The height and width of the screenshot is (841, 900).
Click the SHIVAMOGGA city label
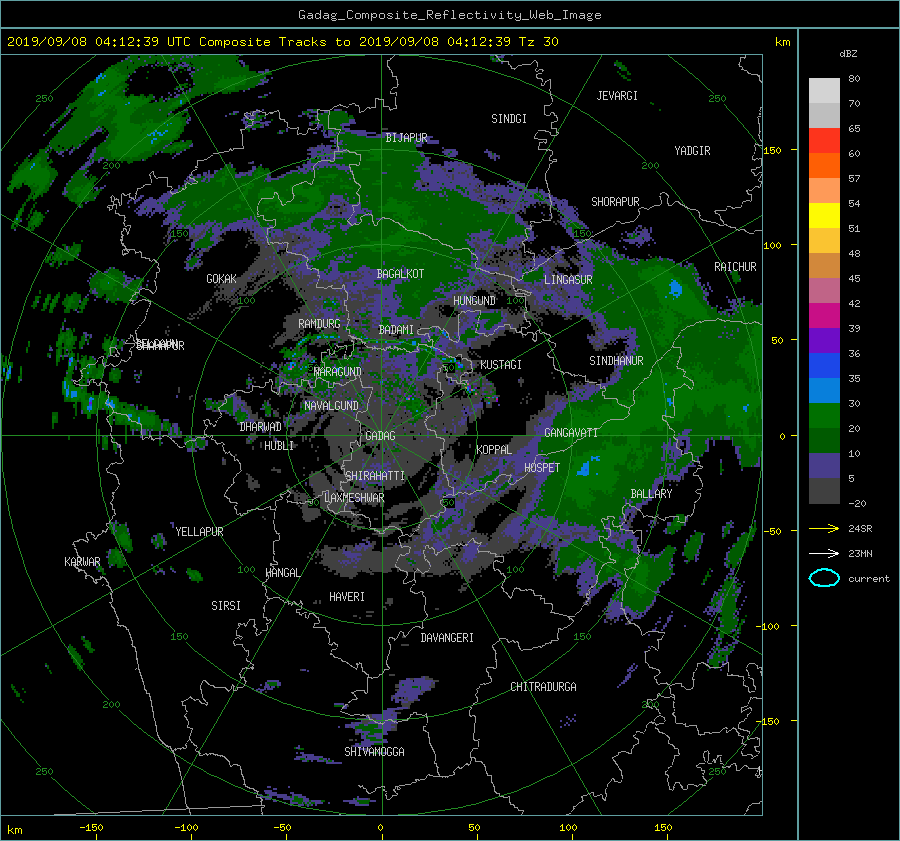click(374, 751)
